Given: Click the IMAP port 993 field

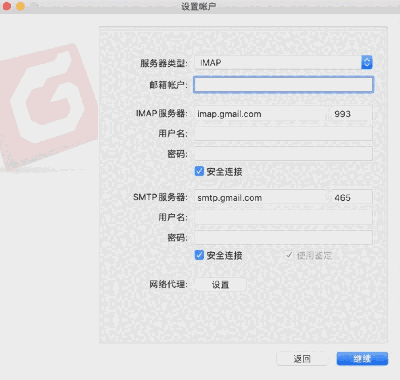Looking at the screenshot, I should (x=351, y=114).
